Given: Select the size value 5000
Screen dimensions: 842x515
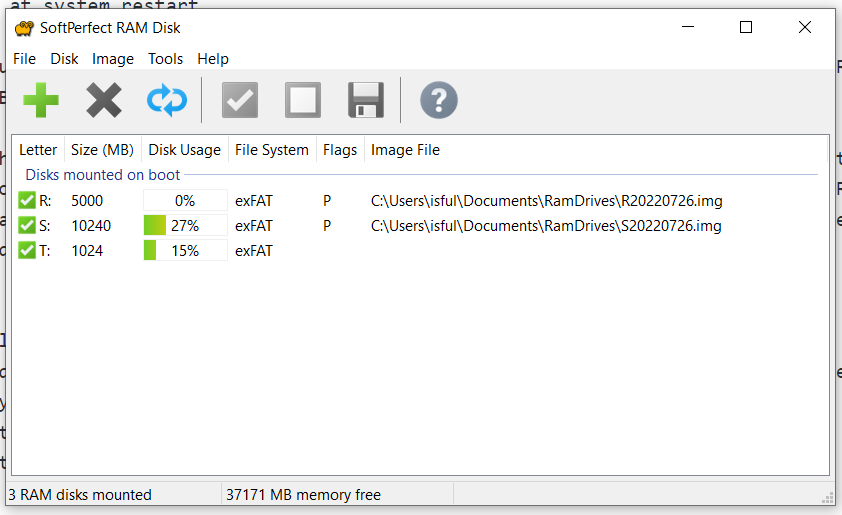Looking at the screenshot, I should pyautogui.click(x=87, y=201).
